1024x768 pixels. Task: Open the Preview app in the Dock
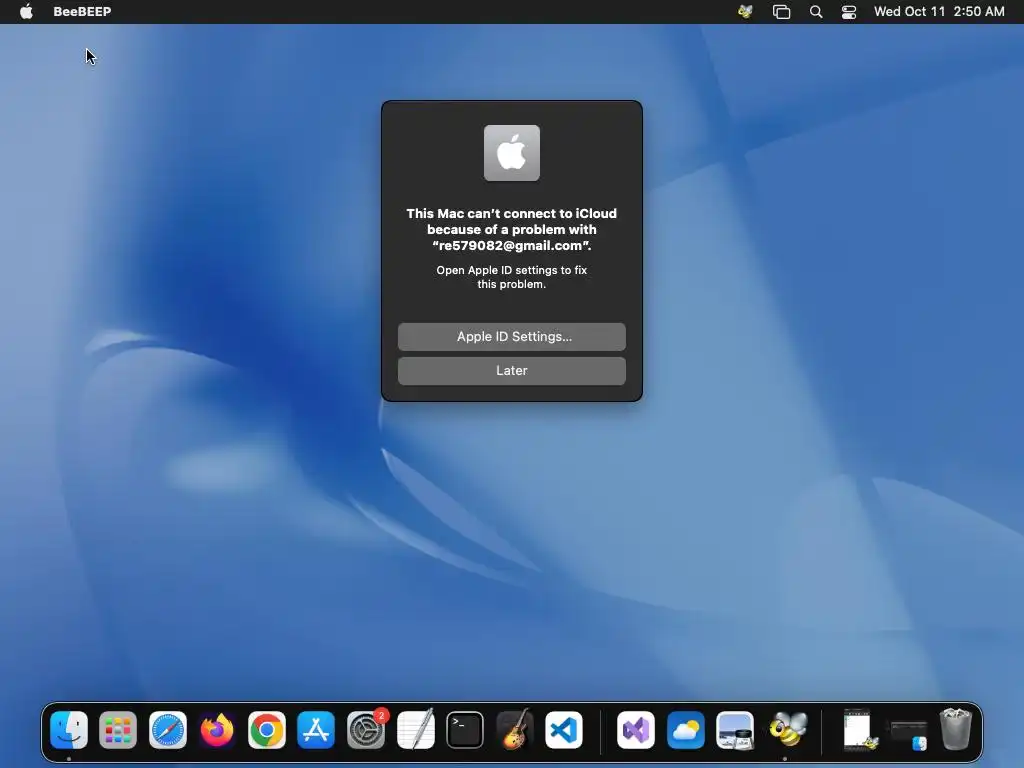[x=735, y=729]
